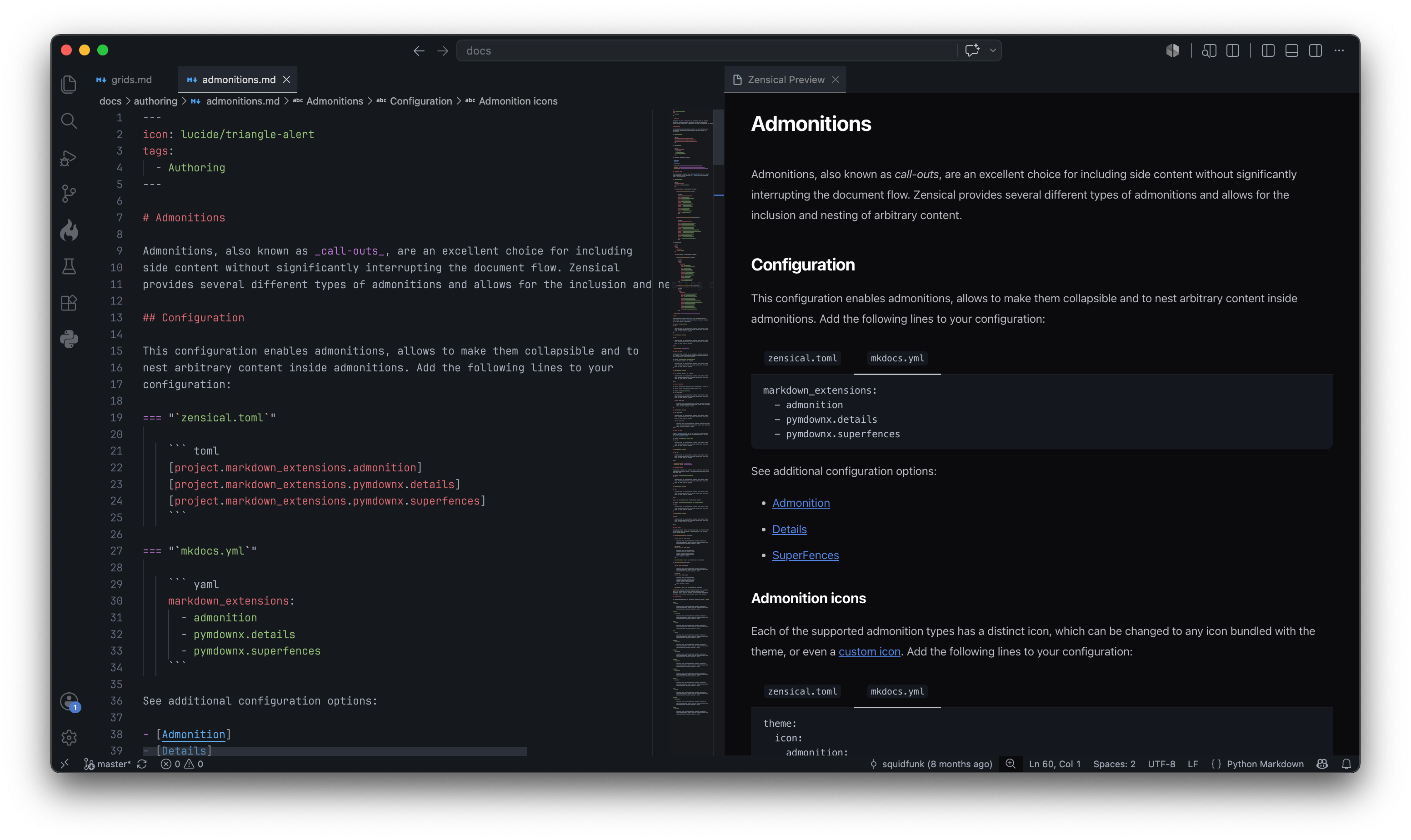Go back using the left arrow
This screenshot has width=1411, height=840.
pyautogui.click(x=419, y=51)
